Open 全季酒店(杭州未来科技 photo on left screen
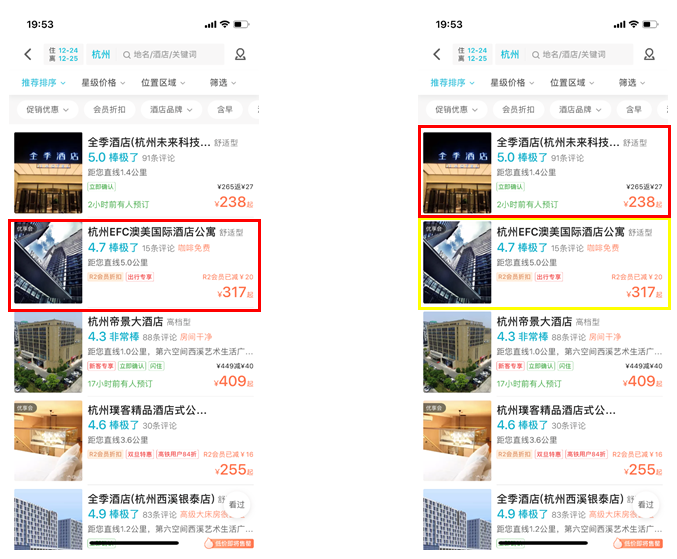 coord(48,173)
